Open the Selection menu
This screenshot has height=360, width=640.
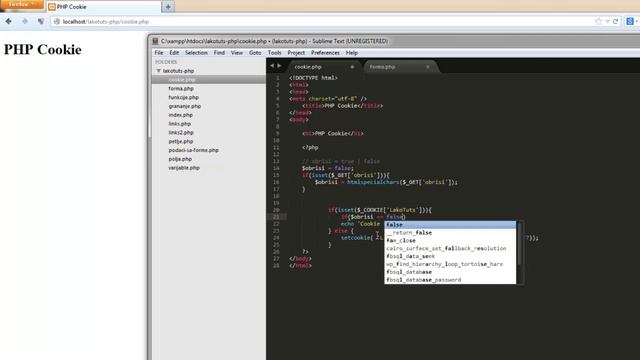pos(196,53)
